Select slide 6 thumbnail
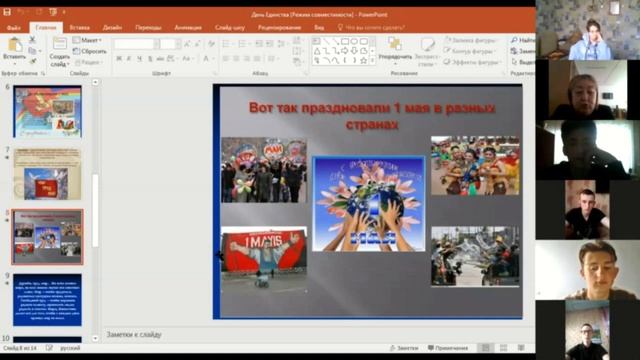Viewport: 640px width, 360px height. [47, 111]
